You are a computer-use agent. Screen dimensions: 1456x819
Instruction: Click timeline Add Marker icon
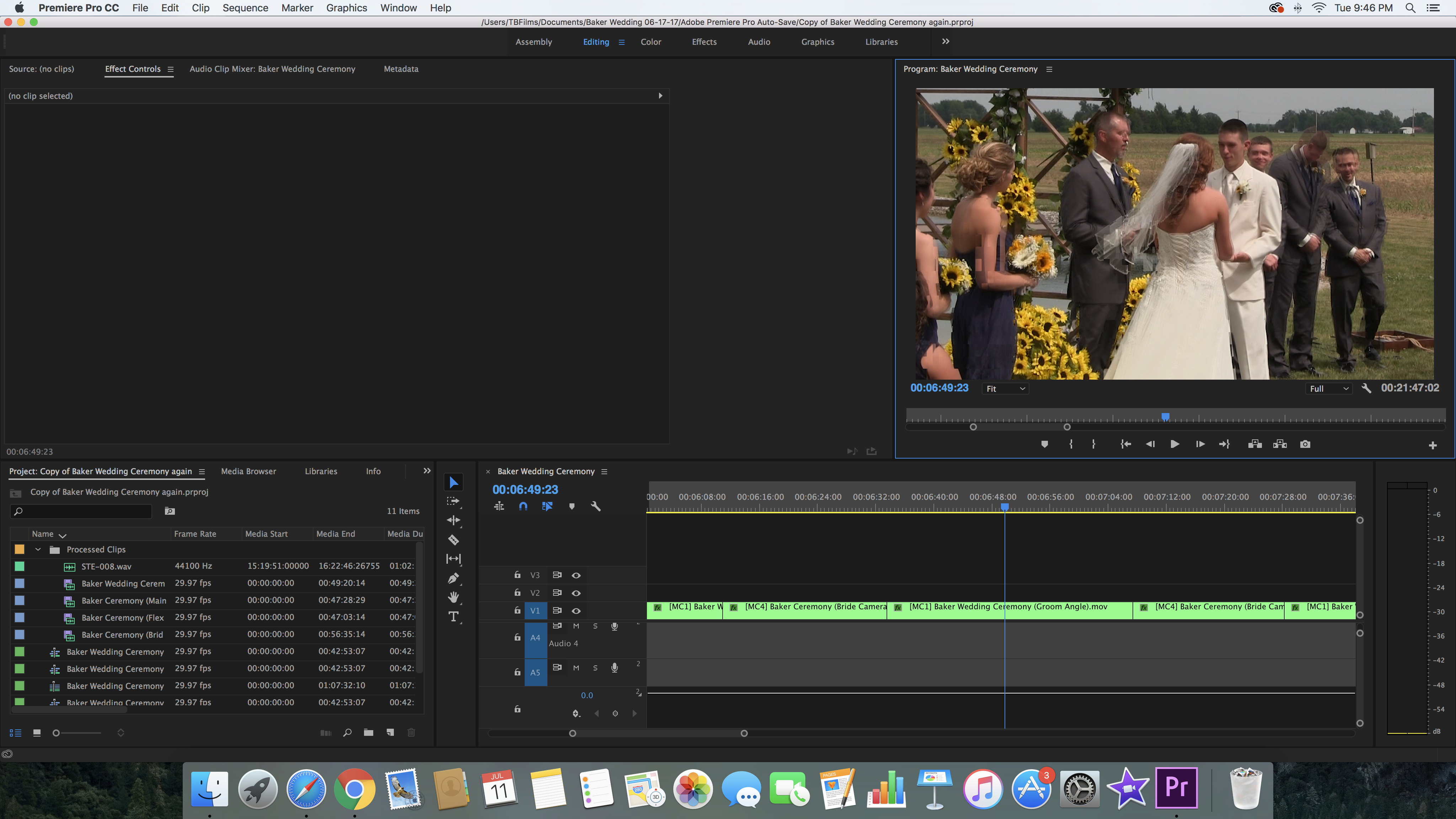click(x=572, y=507)
